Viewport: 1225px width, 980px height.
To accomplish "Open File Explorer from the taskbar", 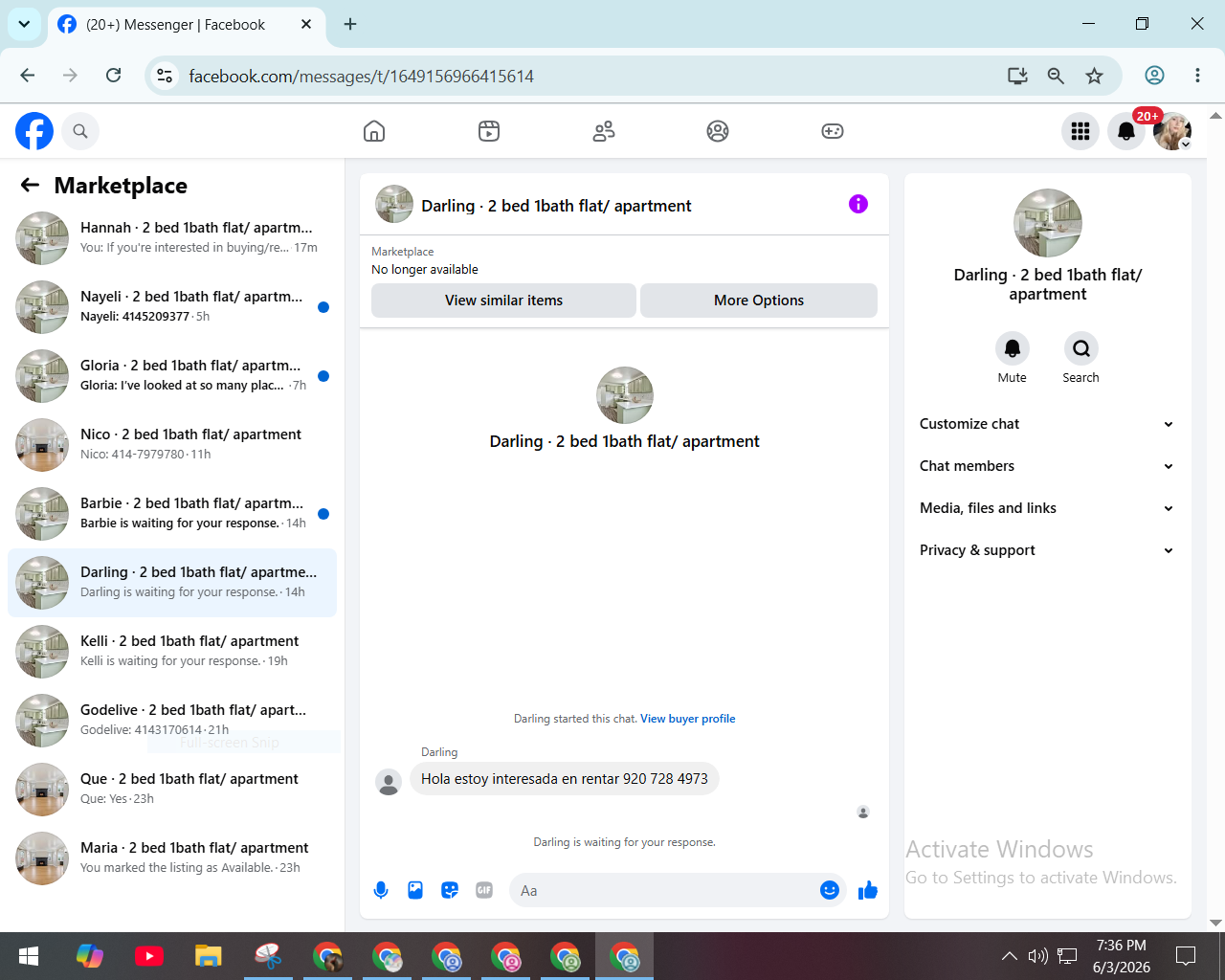I will pyautogui.click(x=209, y=955).
